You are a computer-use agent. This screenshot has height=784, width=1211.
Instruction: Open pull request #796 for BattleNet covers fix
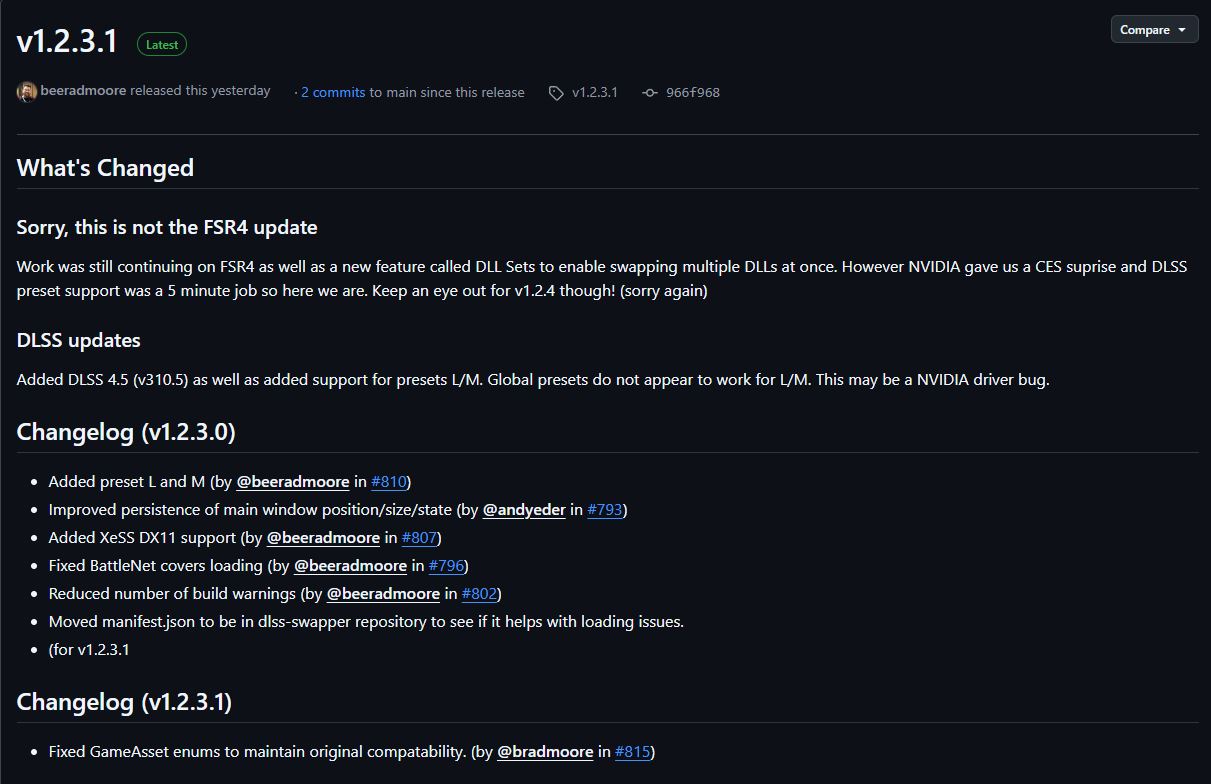tap(447, 565)
